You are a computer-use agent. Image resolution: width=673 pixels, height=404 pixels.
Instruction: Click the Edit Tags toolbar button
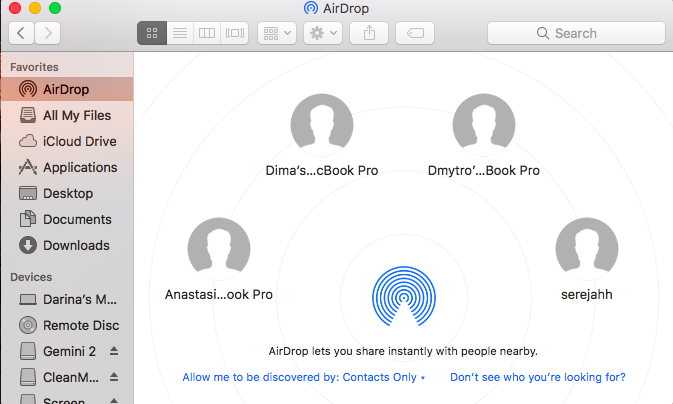(x=415, y=33)
